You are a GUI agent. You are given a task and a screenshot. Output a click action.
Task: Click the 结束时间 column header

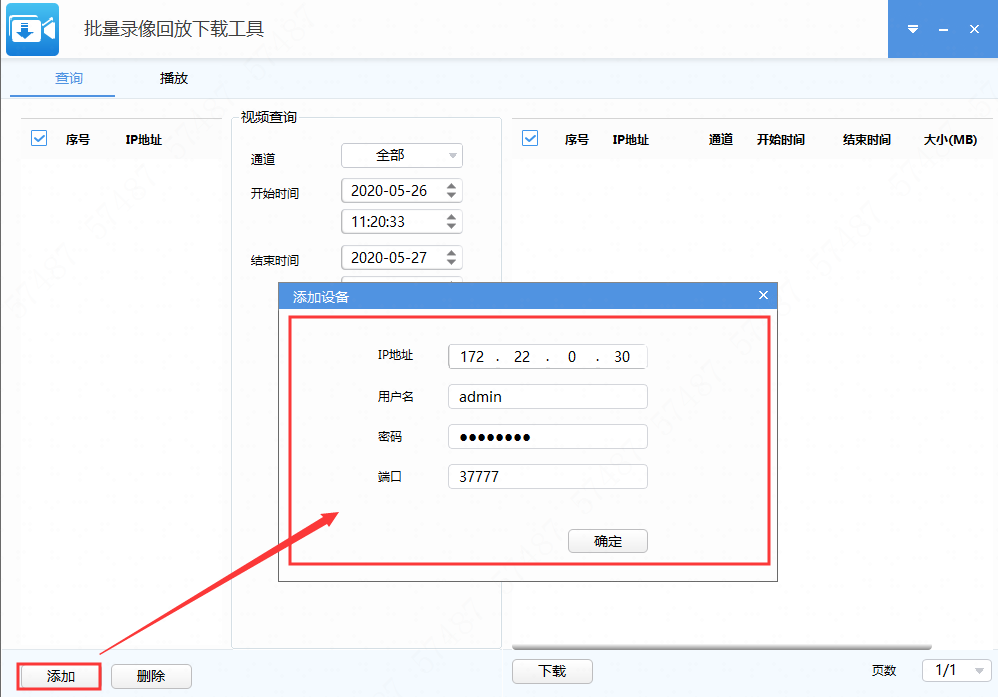tap(866, 139)
